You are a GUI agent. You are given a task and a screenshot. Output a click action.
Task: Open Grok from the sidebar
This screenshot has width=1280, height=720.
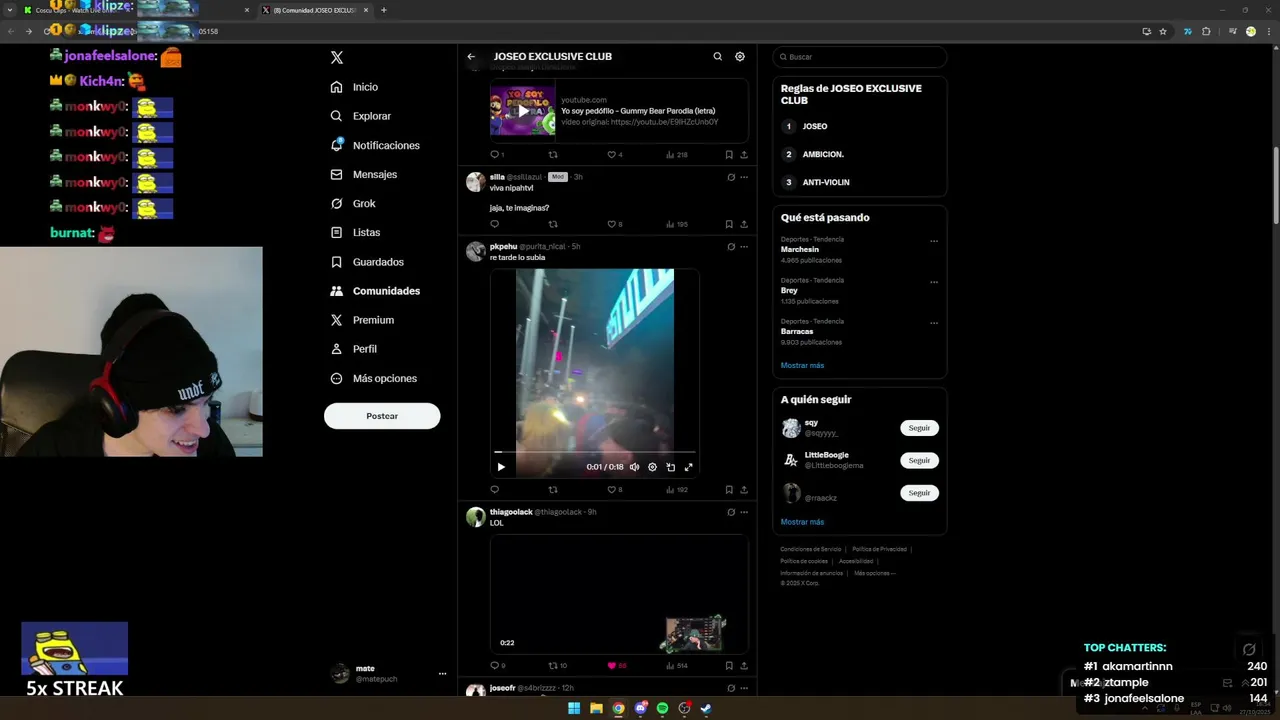[353, 203]
